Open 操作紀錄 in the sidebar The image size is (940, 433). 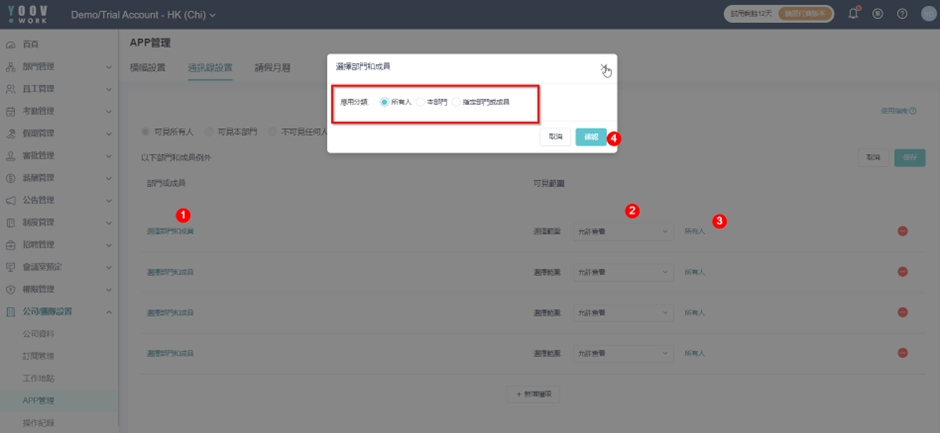click(x=40, y=423)
